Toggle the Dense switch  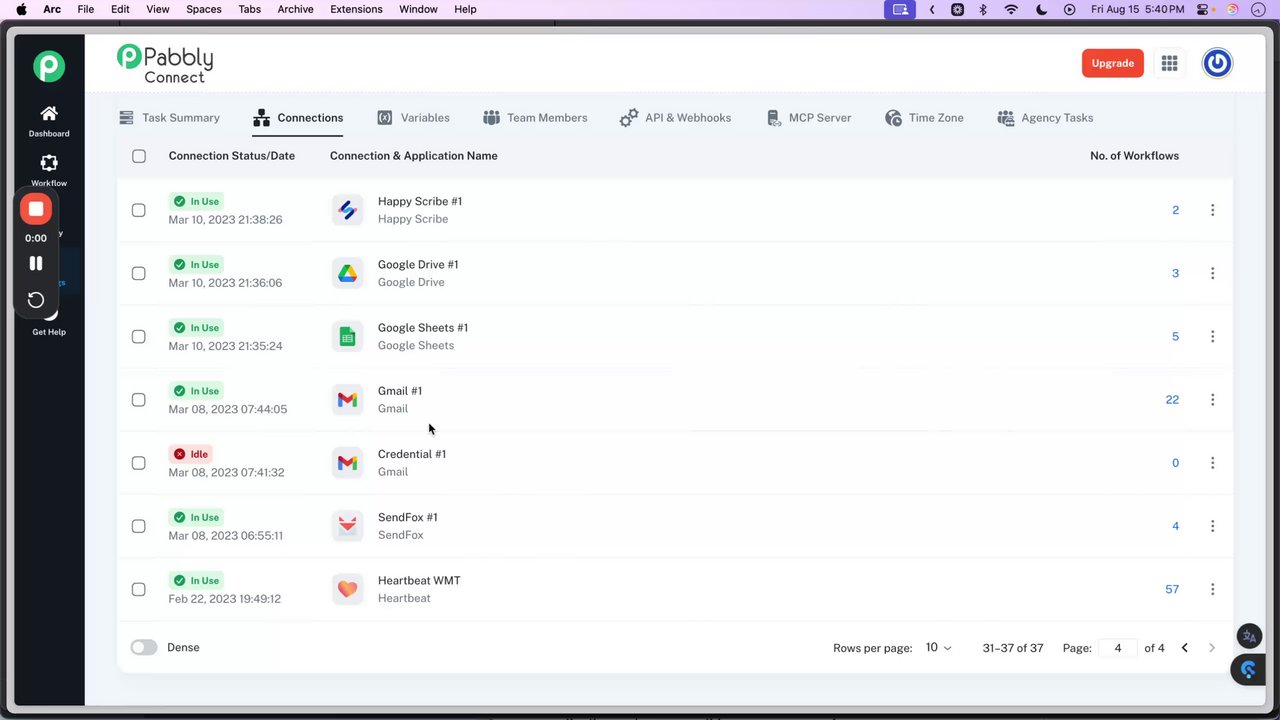pos(144,647)
